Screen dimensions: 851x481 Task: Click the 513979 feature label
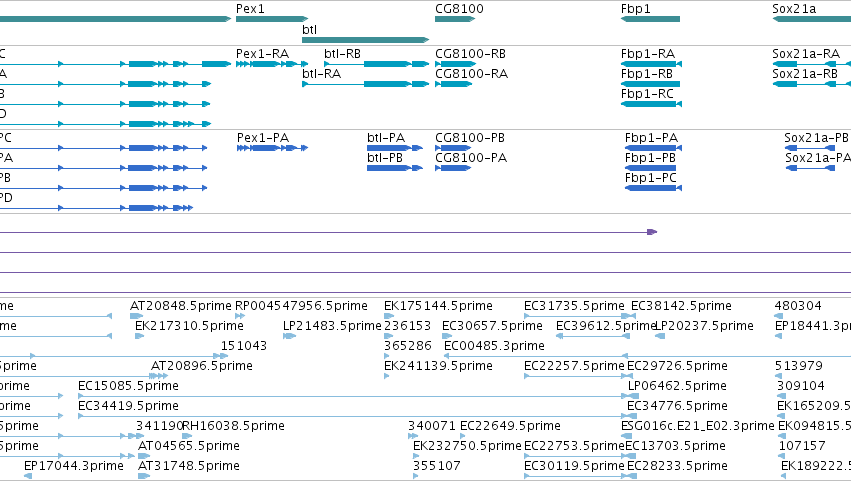(798, 366)
